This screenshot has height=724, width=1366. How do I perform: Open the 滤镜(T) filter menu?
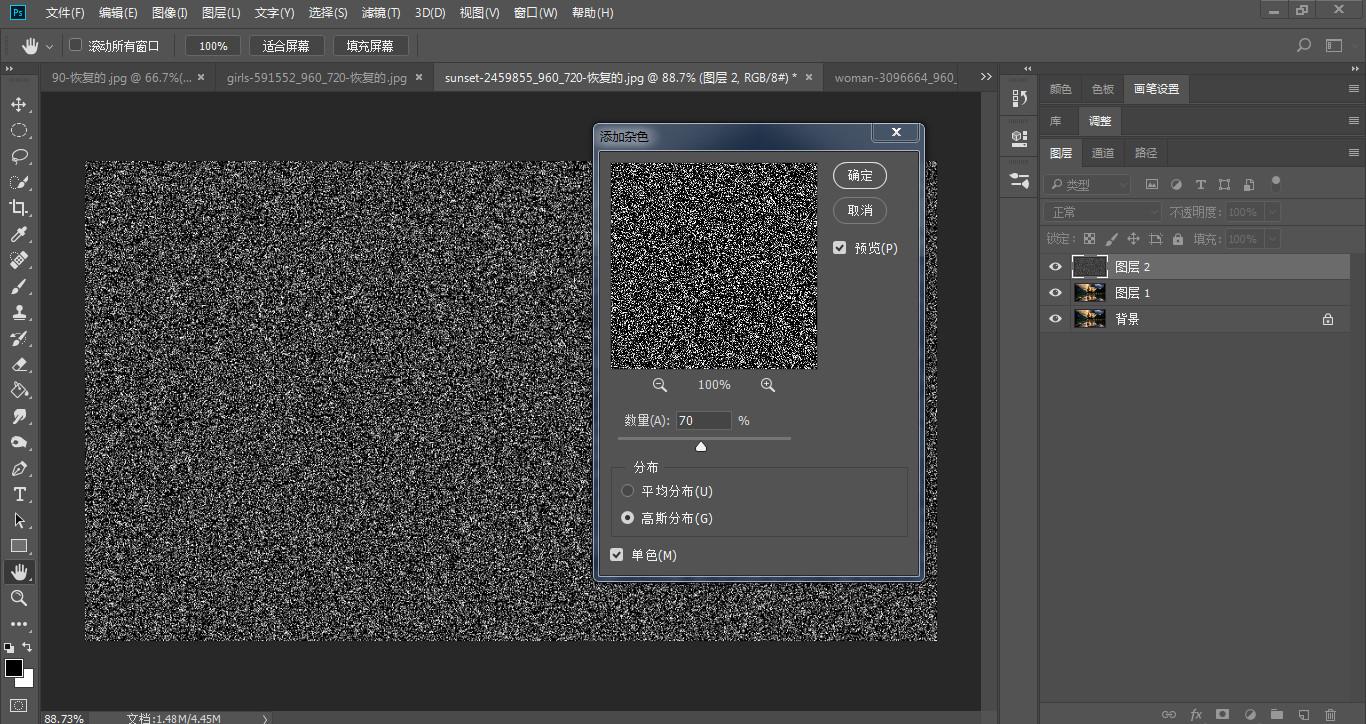coord(380,13)
